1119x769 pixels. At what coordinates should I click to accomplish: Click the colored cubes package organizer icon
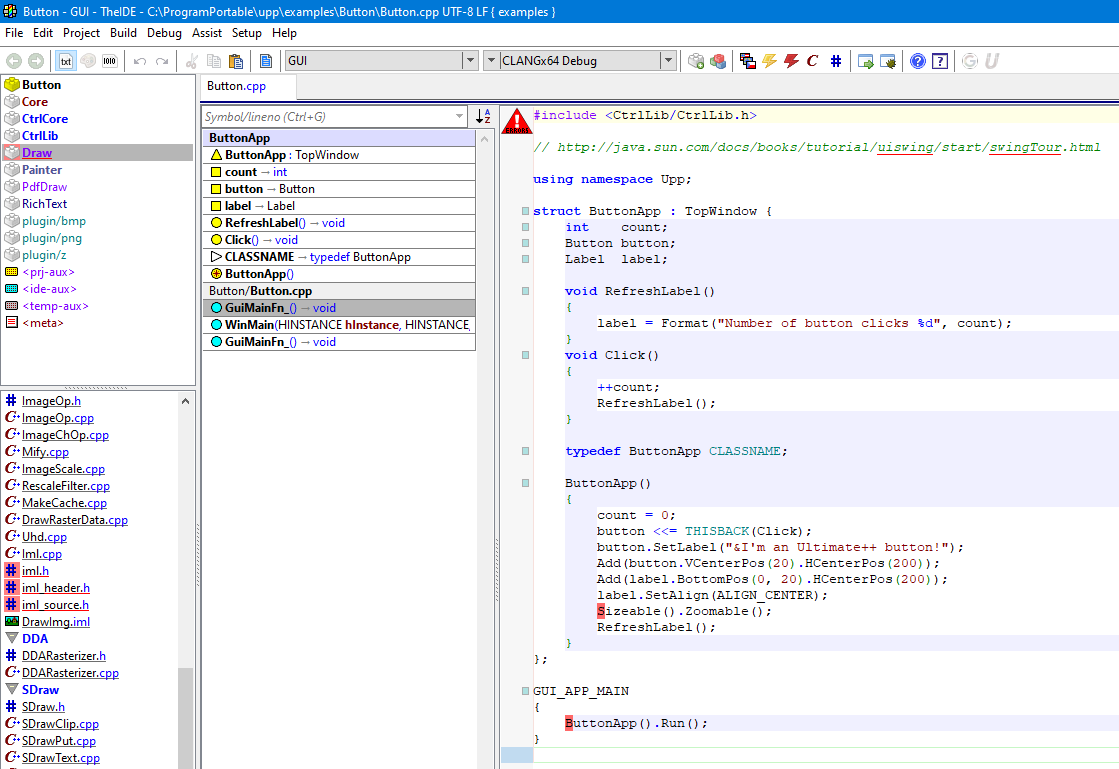click(x=718, y=61)
